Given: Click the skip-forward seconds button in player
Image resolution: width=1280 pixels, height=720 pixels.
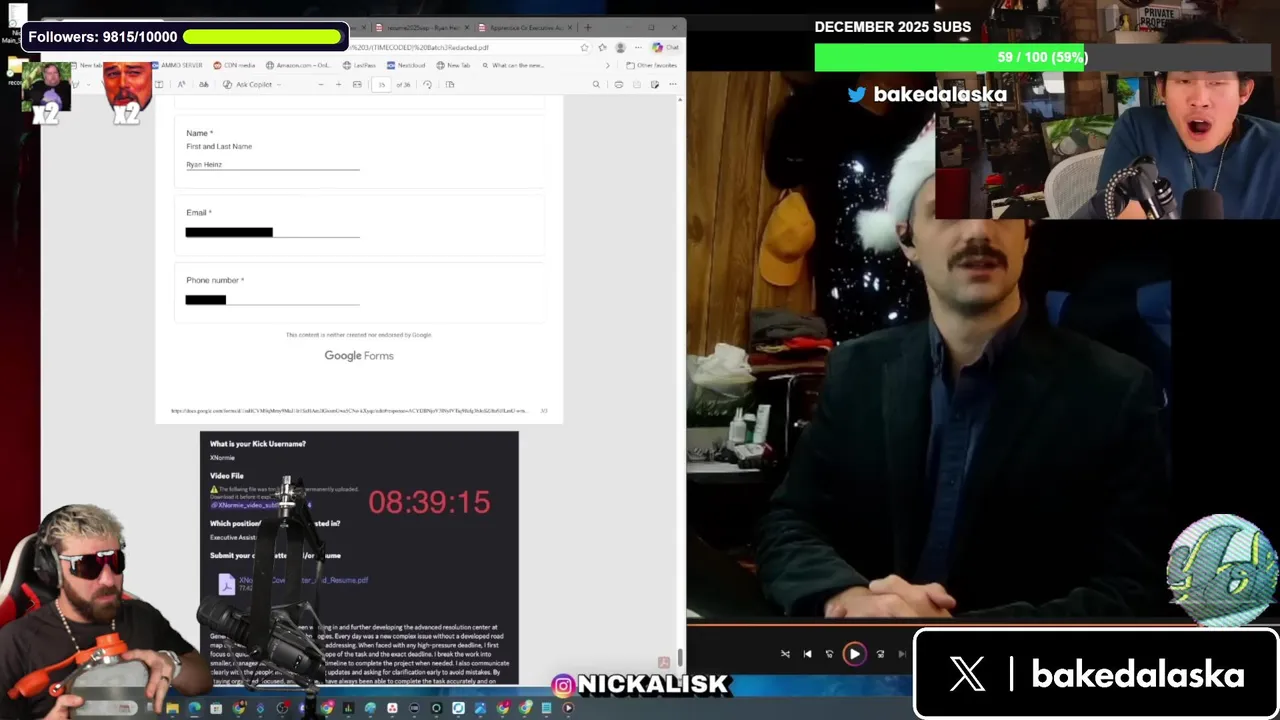Looking at the screenshot, I should [x=880, y=654].
